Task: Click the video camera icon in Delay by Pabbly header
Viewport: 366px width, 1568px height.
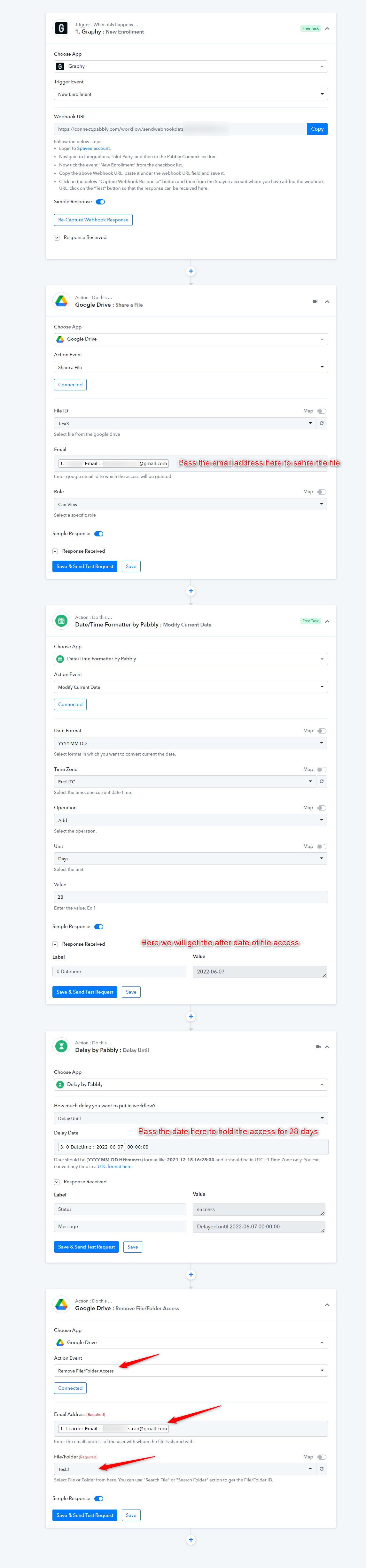Action: tap(318, 1046)
